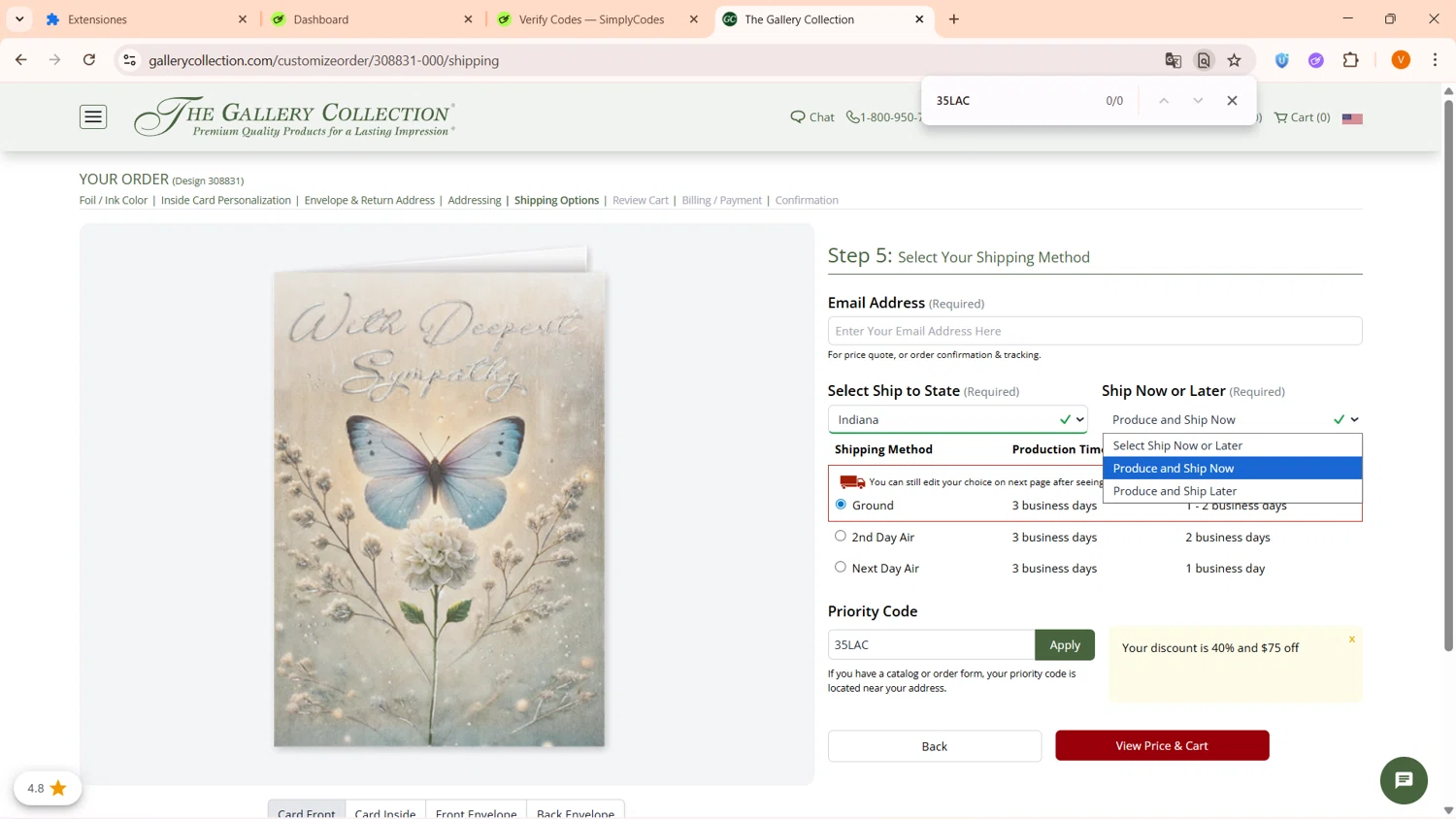
Task: Close the find-in-page bar
Action: pos(1232,101)
